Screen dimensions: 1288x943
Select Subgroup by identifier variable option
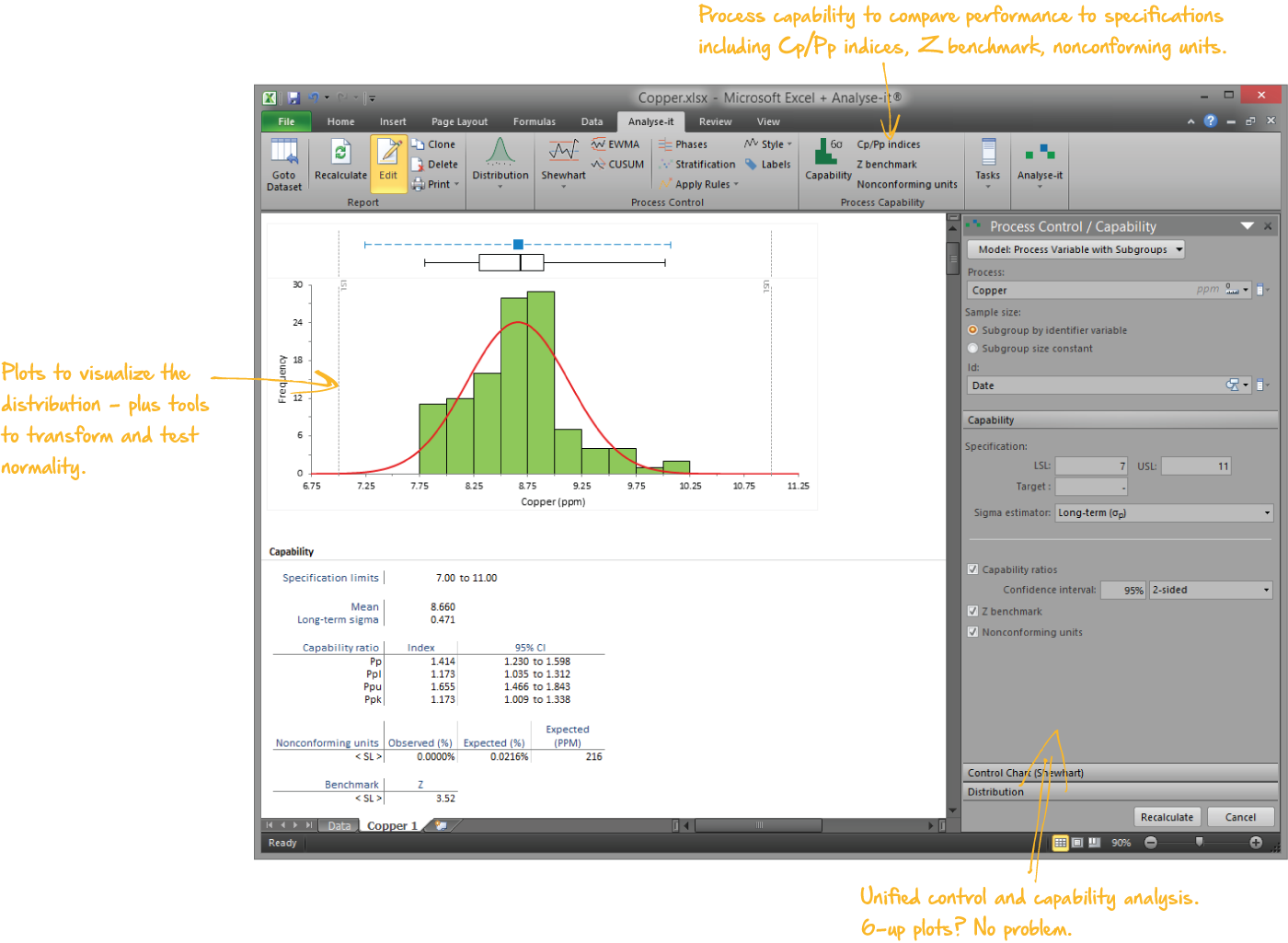click(972, 330)
